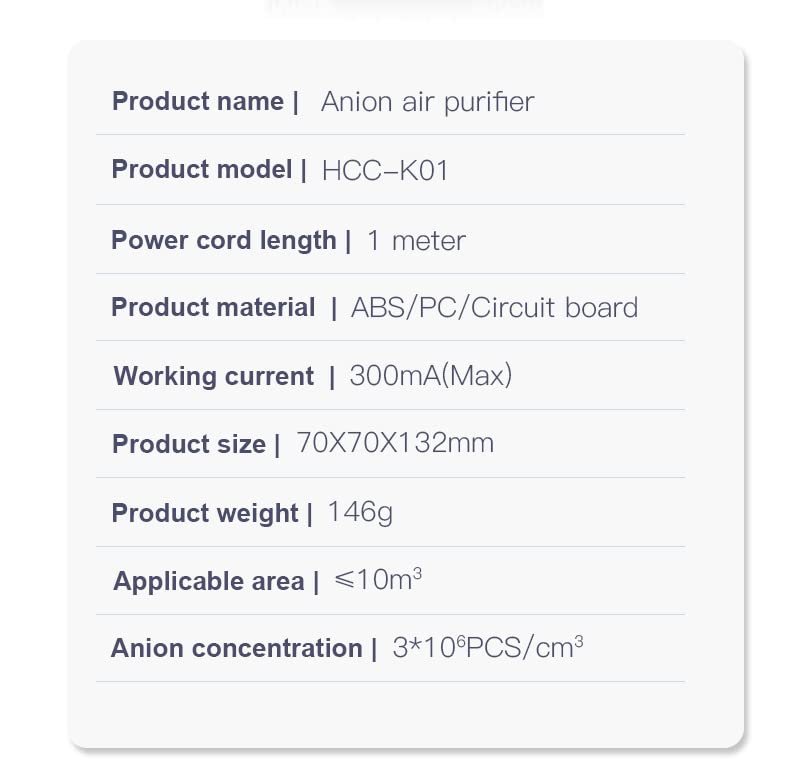Click the "Power cord length" label

pos(224,241)
